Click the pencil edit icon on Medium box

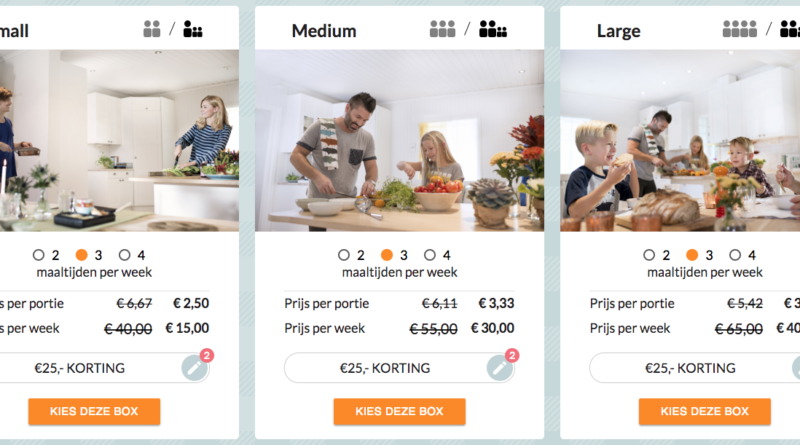click(x=500, y=368)
